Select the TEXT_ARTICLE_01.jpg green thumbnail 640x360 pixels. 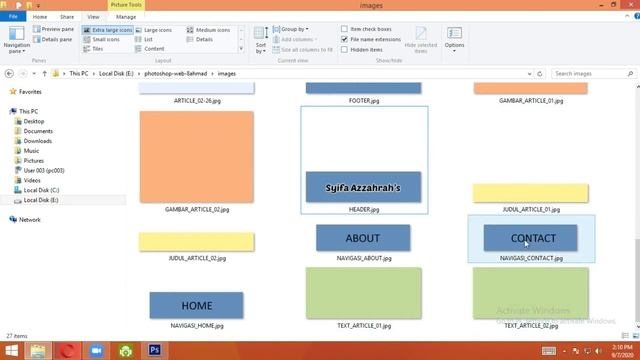(364, 293)
